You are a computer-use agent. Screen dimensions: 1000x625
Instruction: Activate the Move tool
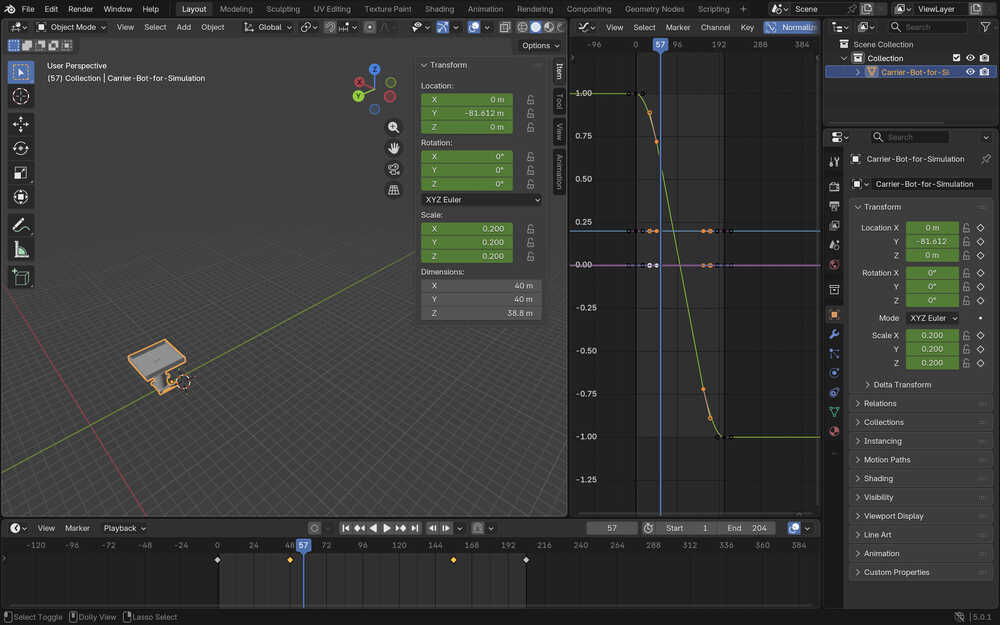[20, 124]
